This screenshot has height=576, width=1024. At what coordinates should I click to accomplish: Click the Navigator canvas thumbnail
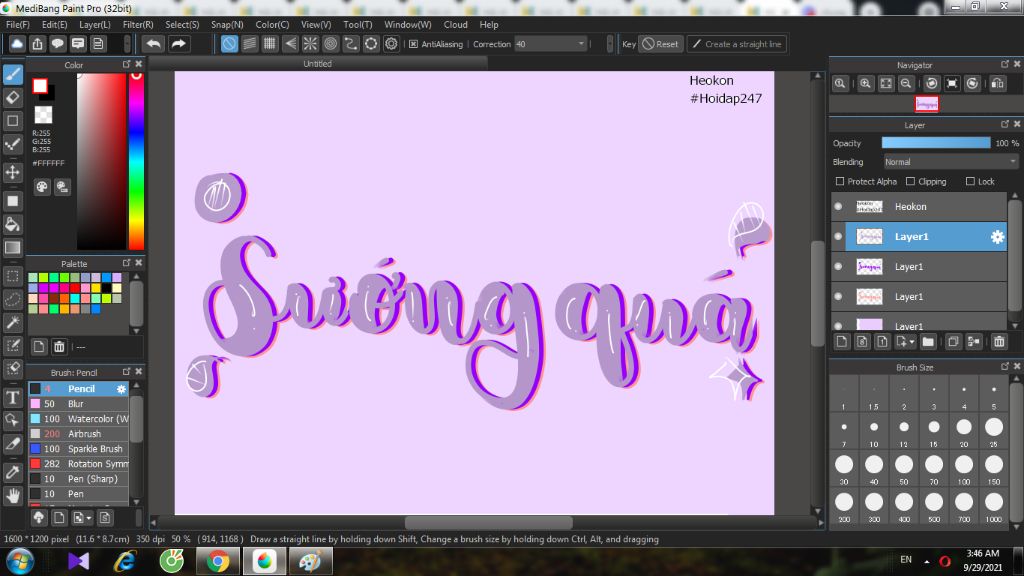[927, 104]
